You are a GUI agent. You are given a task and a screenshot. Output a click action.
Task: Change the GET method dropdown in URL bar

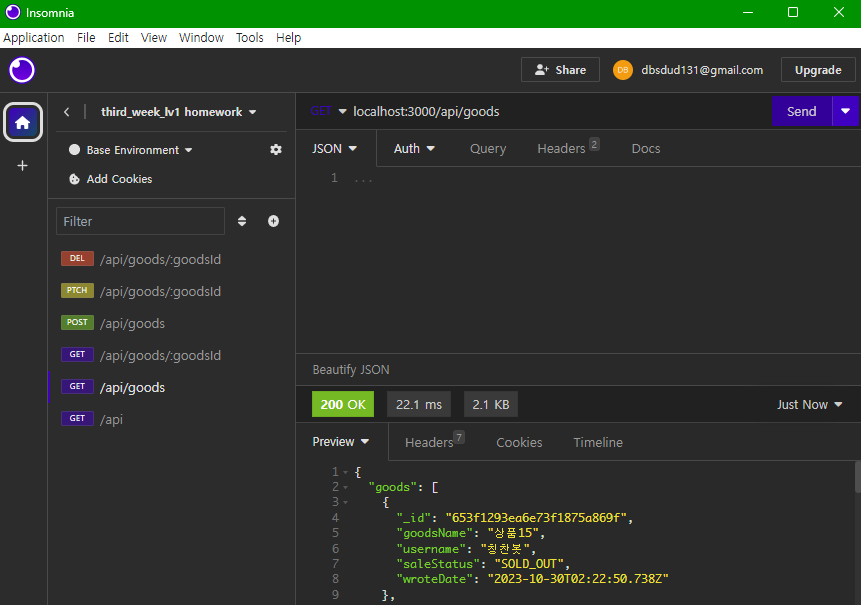point(328,111)
